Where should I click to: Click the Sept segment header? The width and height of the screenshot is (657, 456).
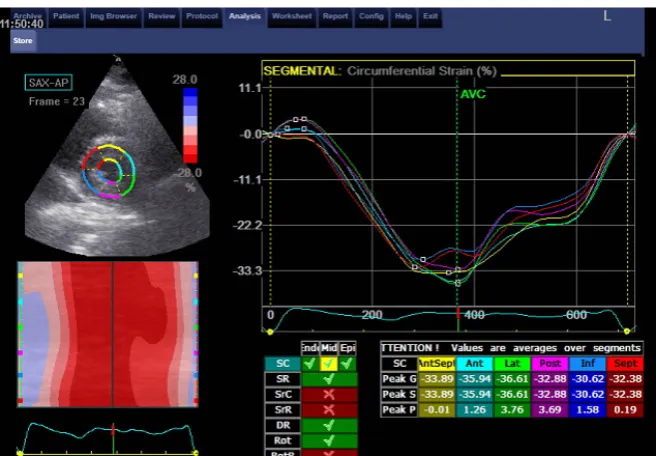point(625,364)
